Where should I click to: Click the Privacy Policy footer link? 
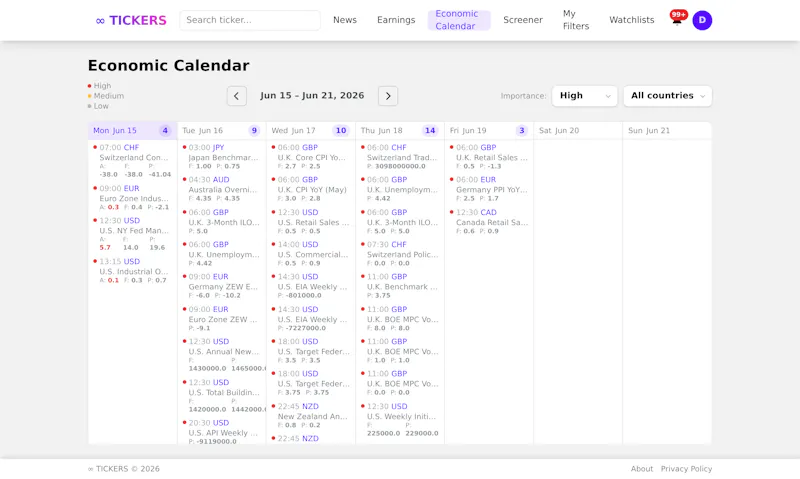coord(686,469)
